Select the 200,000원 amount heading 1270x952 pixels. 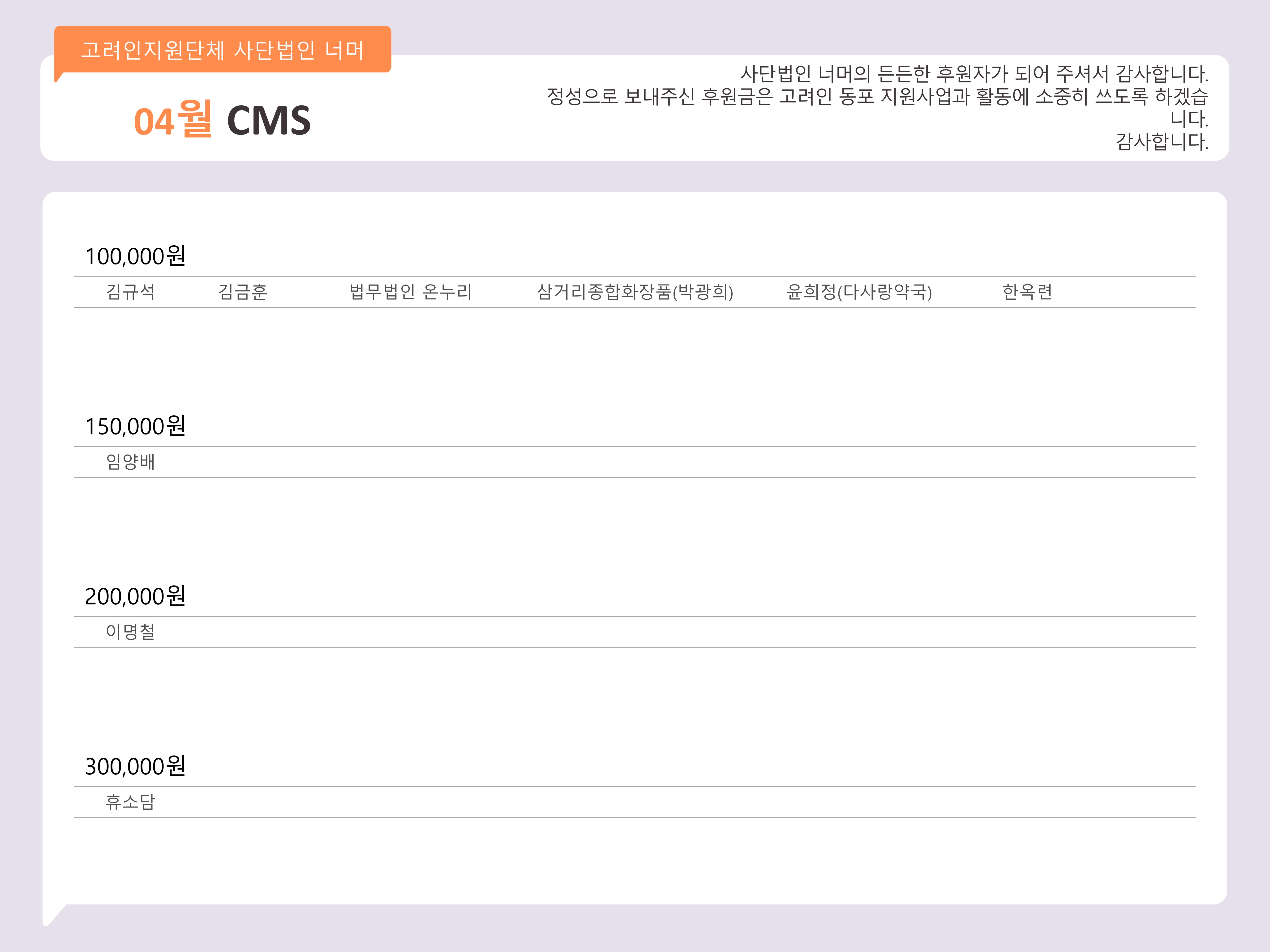(x=136, y=596)
